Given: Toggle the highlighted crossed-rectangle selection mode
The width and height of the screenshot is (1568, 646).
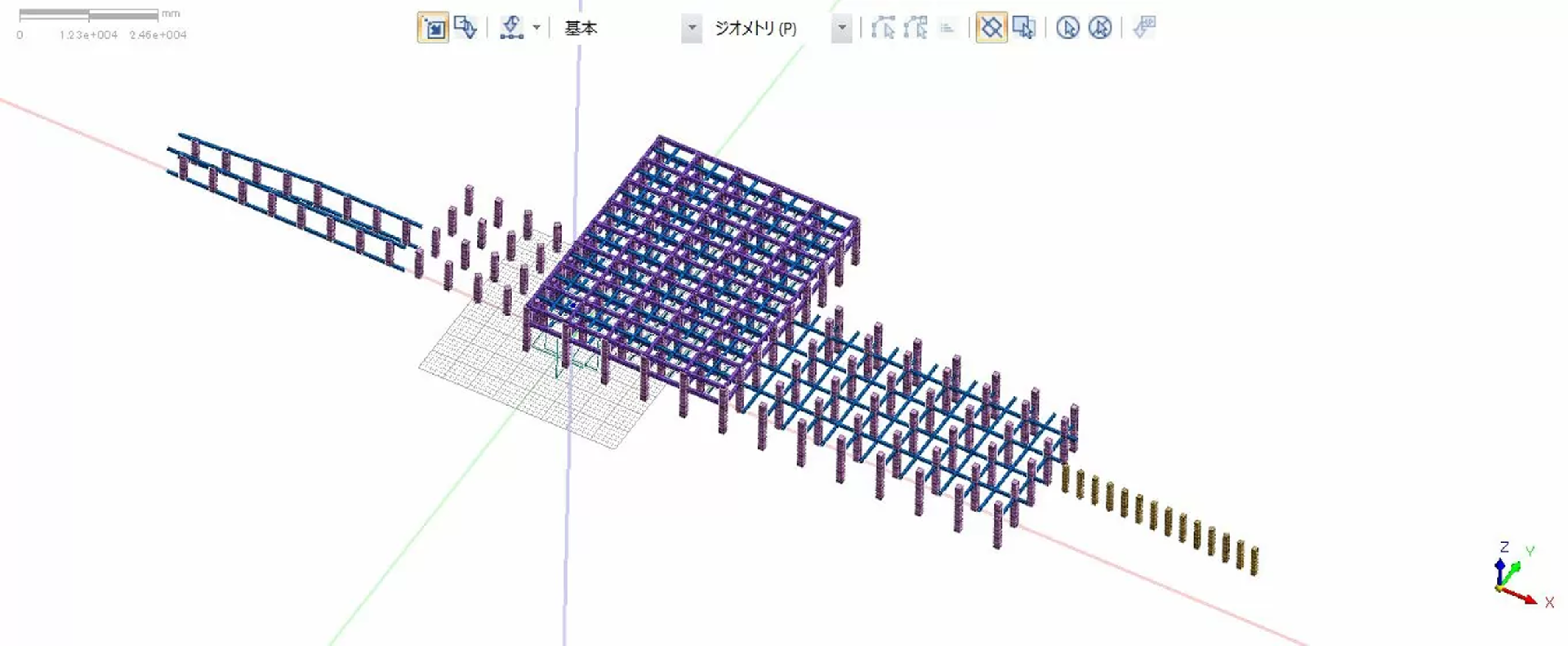Looking at the screenshot, I should [x=991, y=29].
